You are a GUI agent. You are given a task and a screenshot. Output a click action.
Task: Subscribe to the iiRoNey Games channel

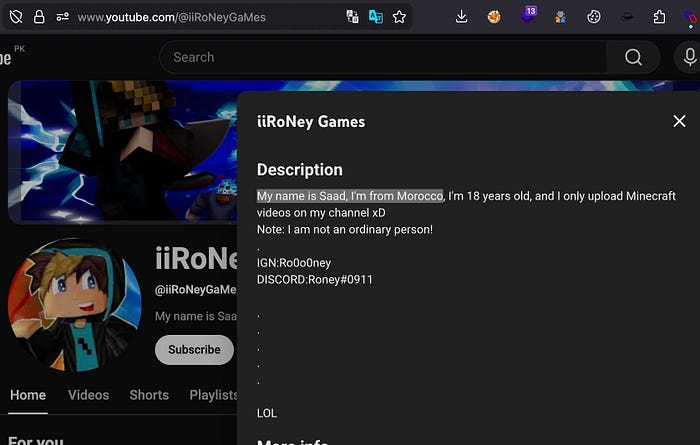[x=194, y=349]
